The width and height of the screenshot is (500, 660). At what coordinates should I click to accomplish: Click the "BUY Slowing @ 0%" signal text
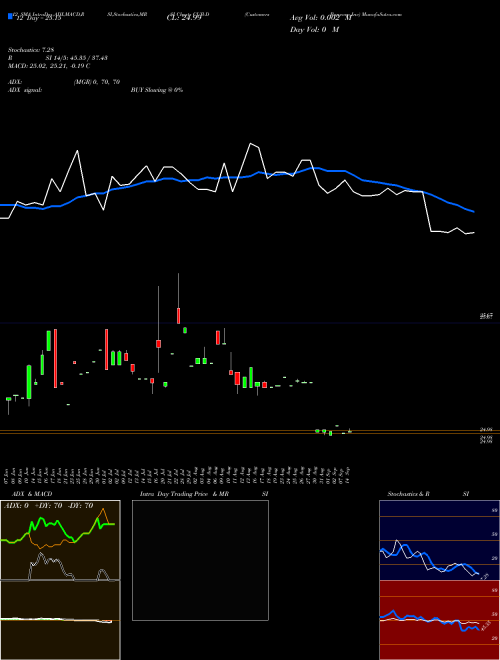pyautogui.click(x=157, y=90)
